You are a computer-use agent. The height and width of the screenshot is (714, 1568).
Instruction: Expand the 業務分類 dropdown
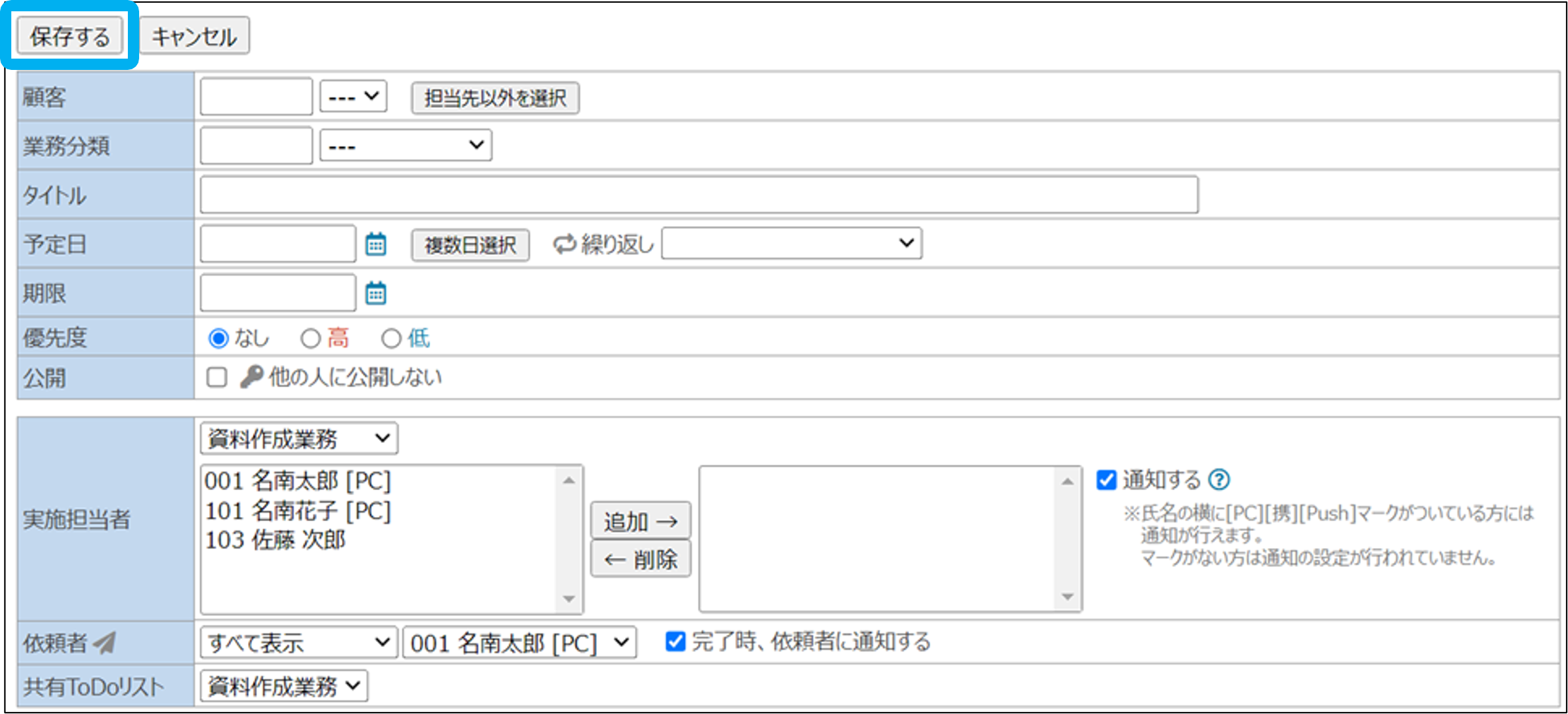[405, 145]
